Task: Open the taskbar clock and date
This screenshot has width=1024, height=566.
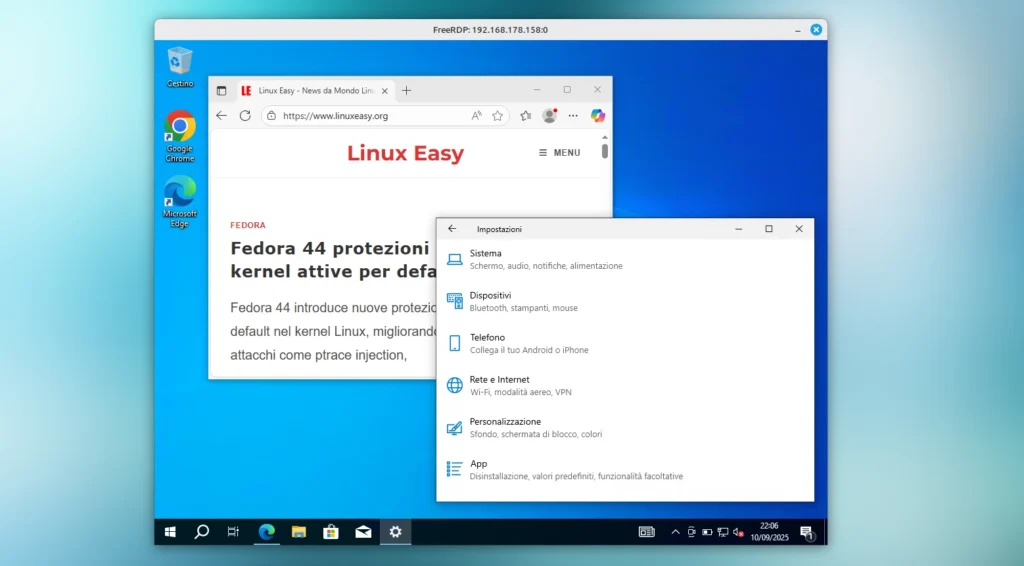Action: (x=769, y=532)
